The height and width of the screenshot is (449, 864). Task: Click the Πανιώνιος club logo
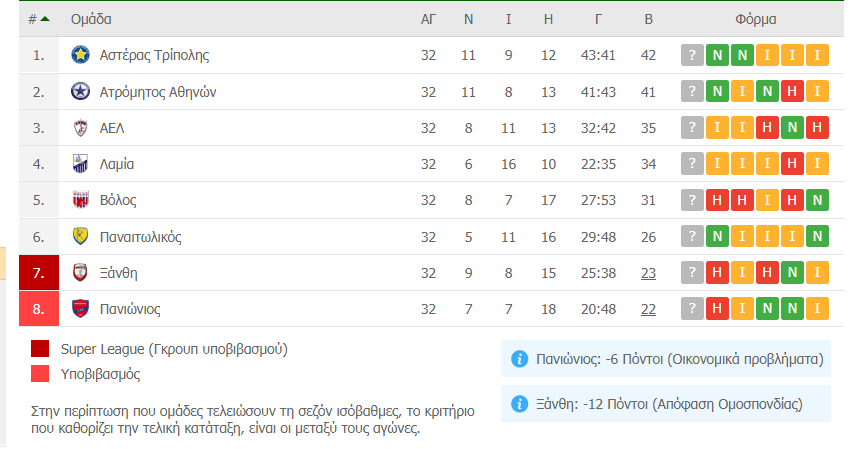tap(81, 309)
